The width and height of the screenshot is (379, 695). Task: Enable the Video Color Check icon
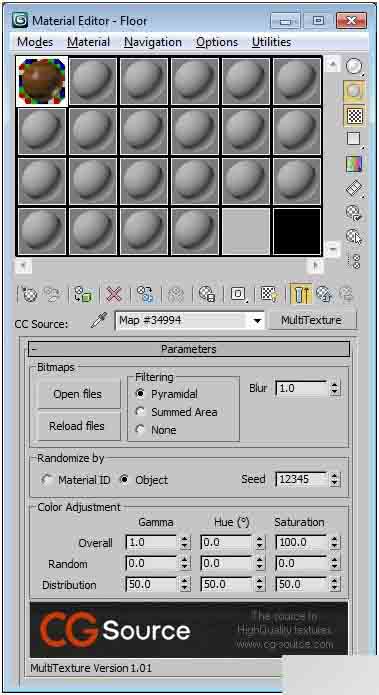pyautogui.click(x=354, y=164)
